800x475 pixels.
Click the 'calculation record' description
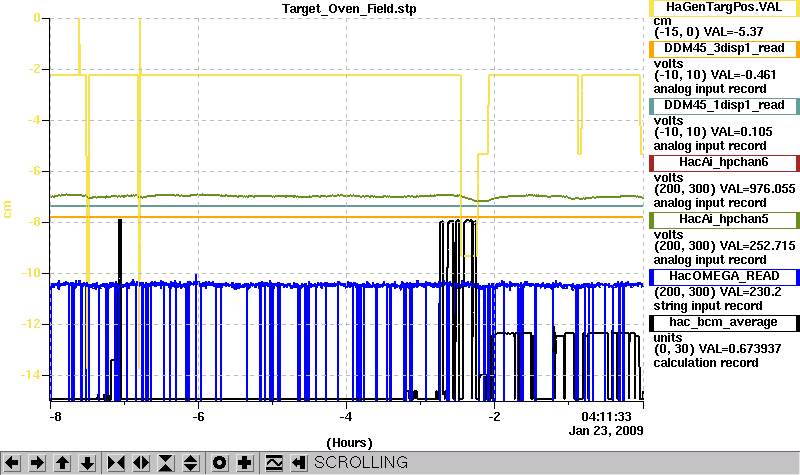point(706,363)
